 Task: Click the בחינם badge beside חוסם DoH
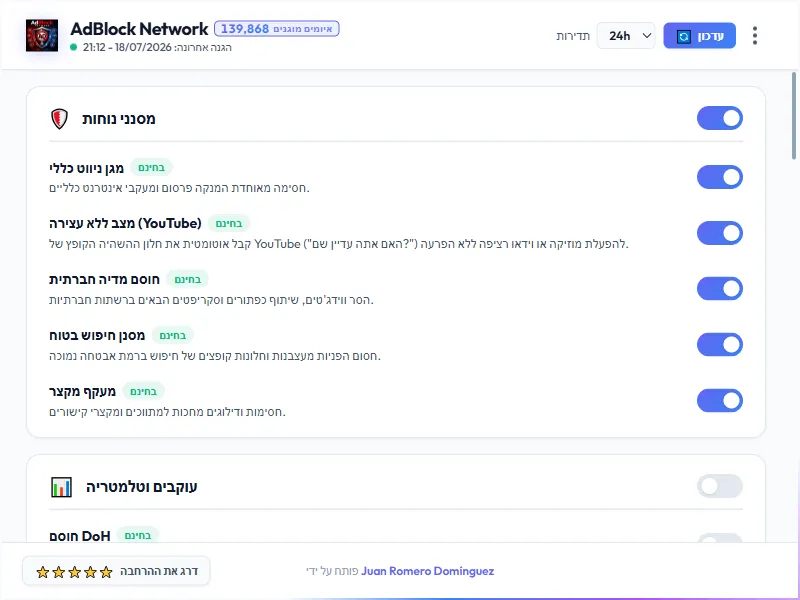pyautogui.click(x=138, y=535)
